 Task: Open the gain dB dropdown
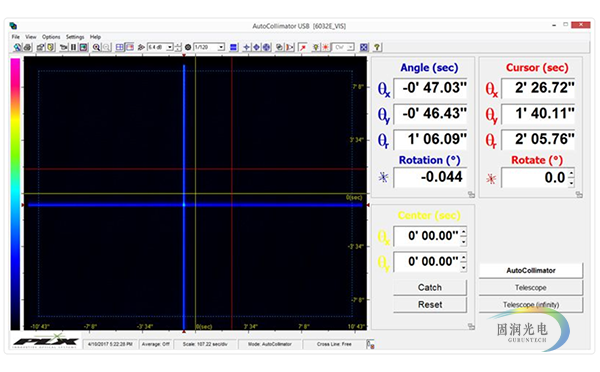pos(170,47)
